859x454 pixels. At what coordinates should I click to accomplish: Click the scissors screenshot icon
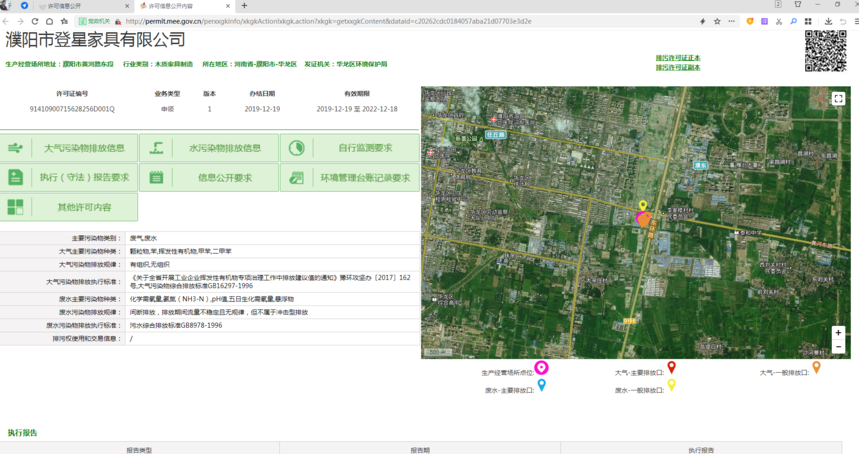click(778, 21)
